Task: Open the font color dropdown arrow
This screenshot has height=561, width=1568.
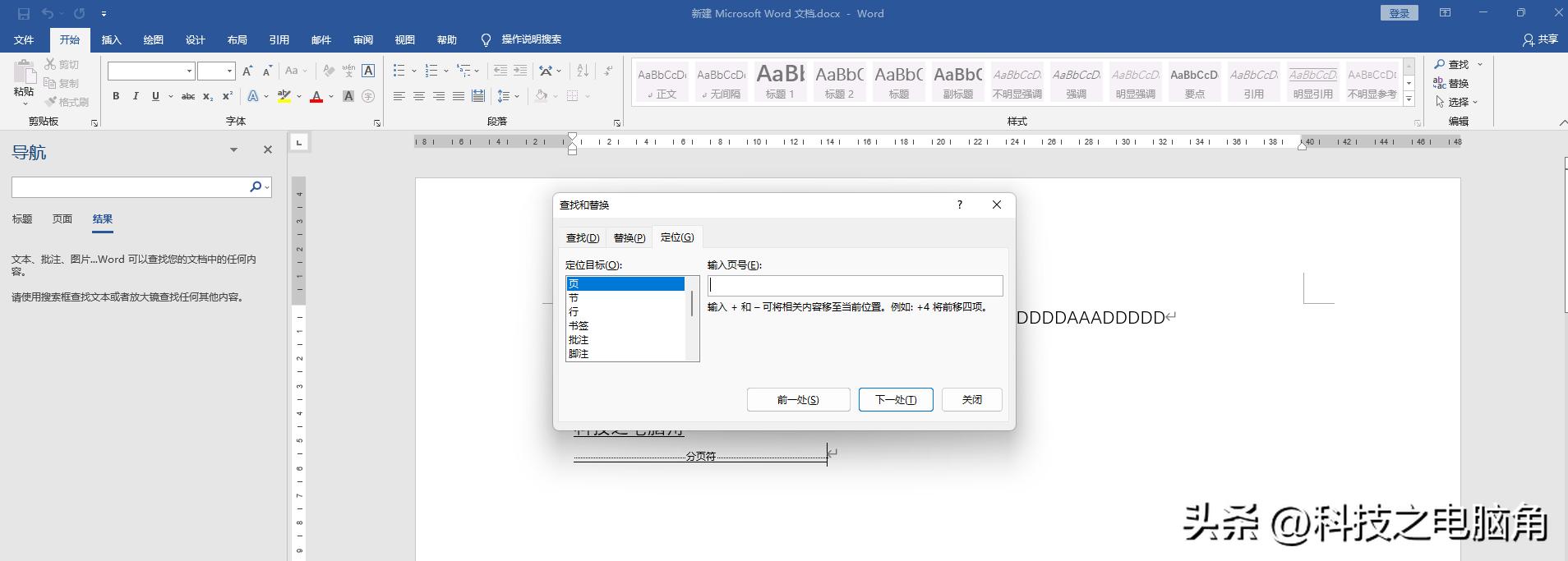Action: click(x=331, y=96)
